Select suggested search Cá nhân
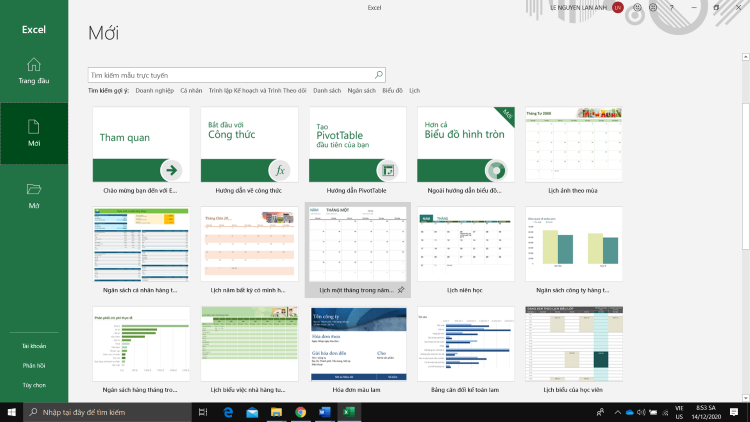 [191, 90]
